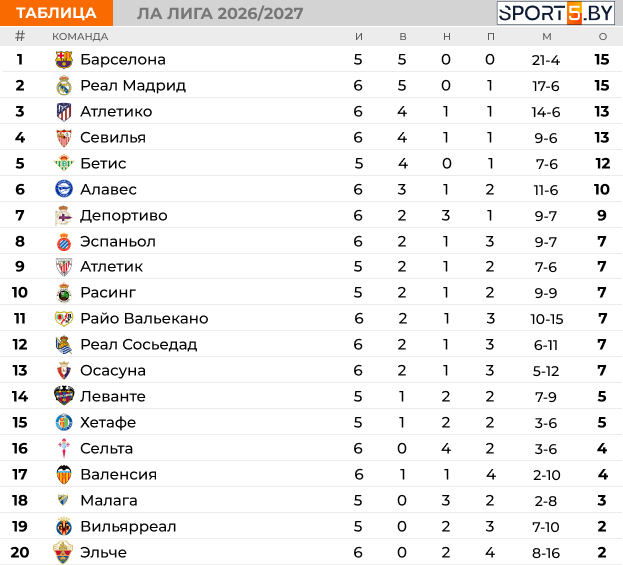Click the М goals column header
Viewport: 623px width, 565px height.
[x=547, y=37]
